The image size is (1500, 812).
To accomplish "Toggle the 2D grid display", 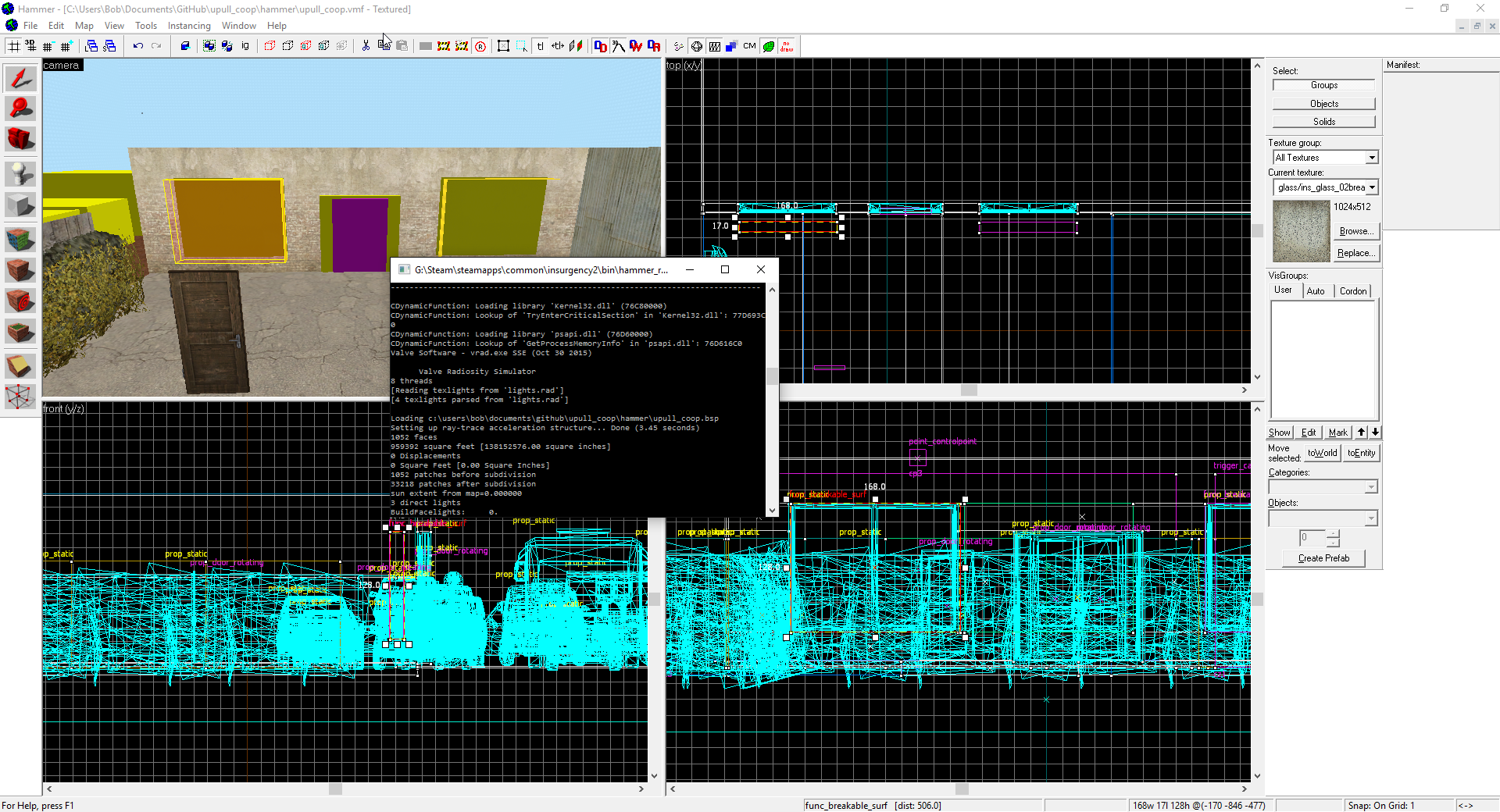I will point(14,46).
